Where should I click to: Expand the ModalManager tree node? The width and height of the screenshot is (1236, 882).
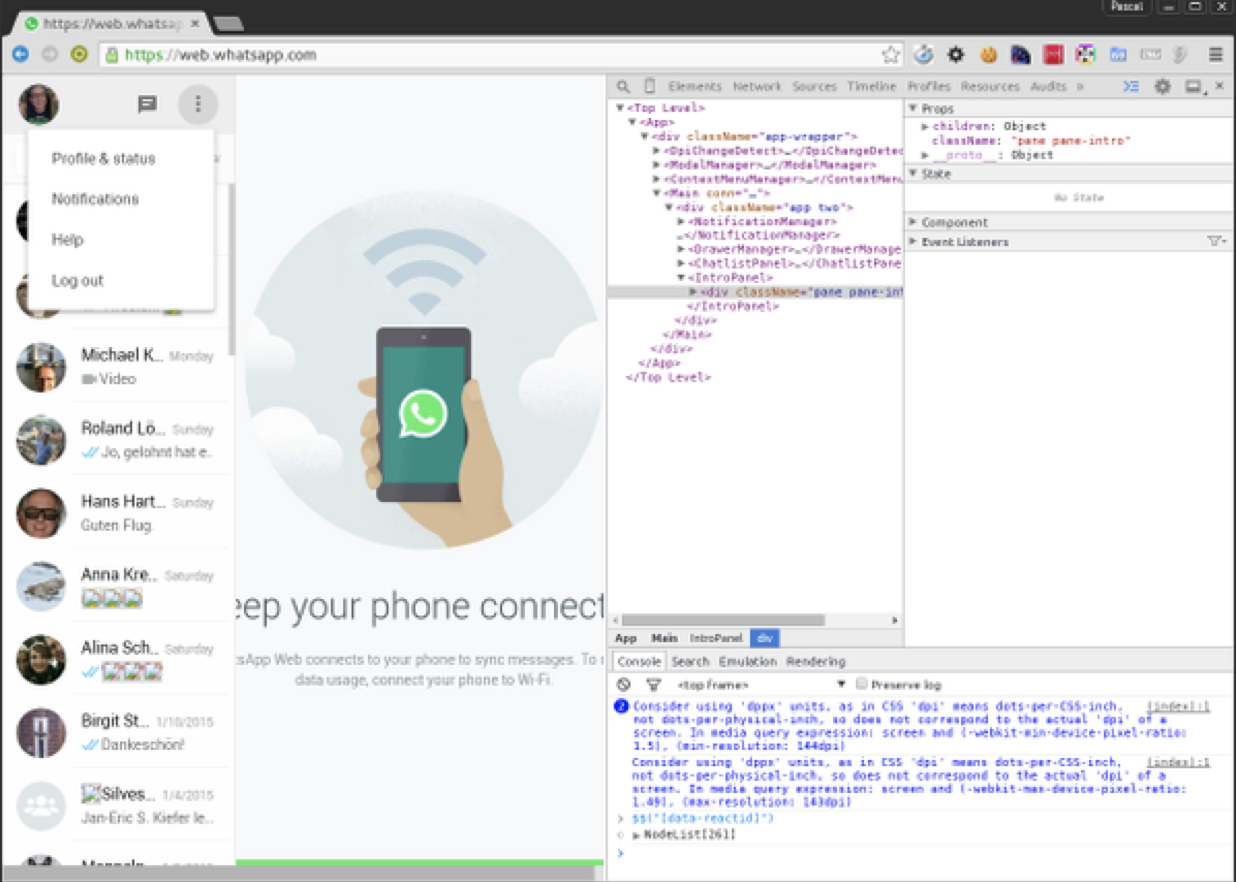click(657, 165)
